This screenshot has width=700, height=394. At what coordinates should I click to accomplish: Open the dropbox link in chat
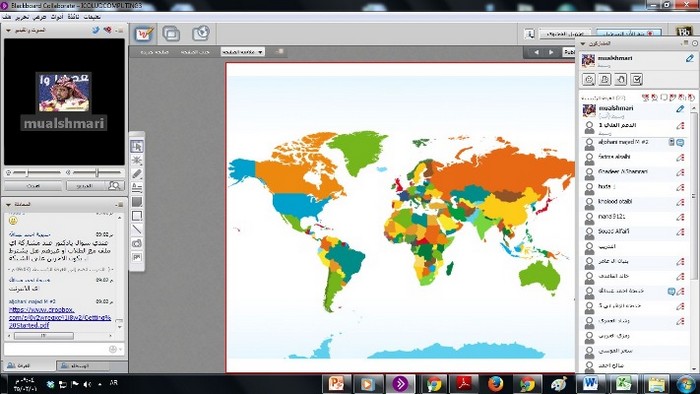[60, 317]
